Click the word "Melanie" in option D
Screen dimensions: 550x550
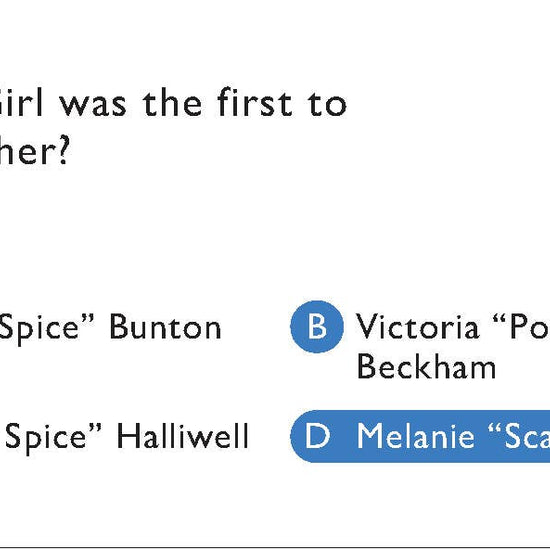click(x=415, y=436)
